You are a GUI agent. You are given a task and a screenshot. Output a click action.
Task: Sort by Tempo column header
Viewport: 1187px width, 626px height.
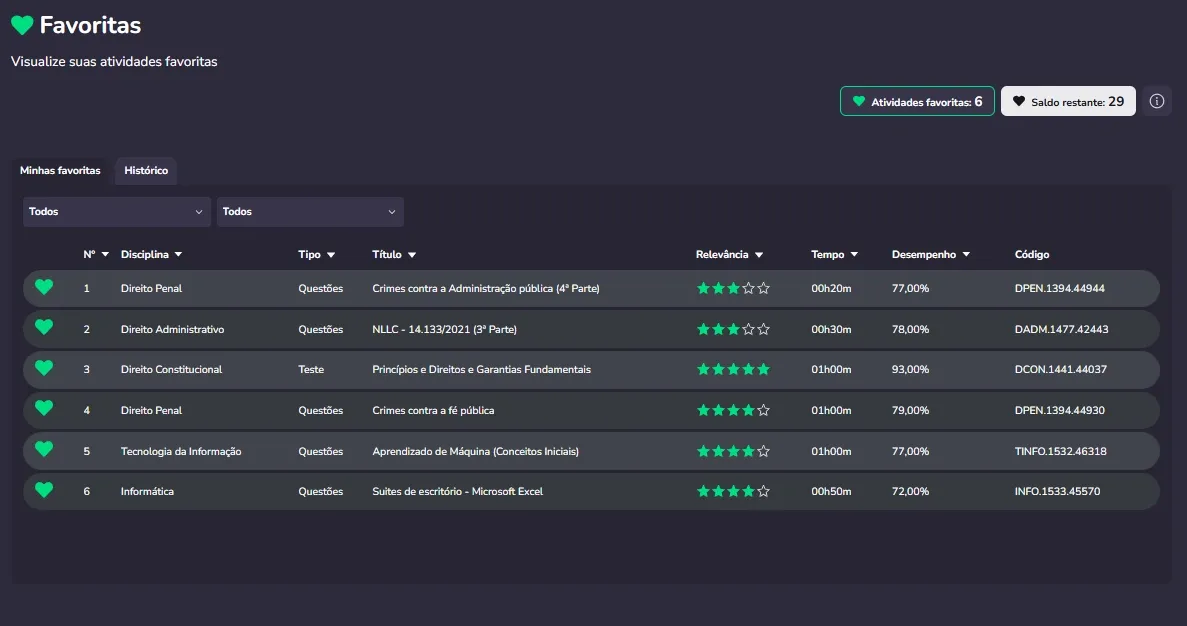834,254
